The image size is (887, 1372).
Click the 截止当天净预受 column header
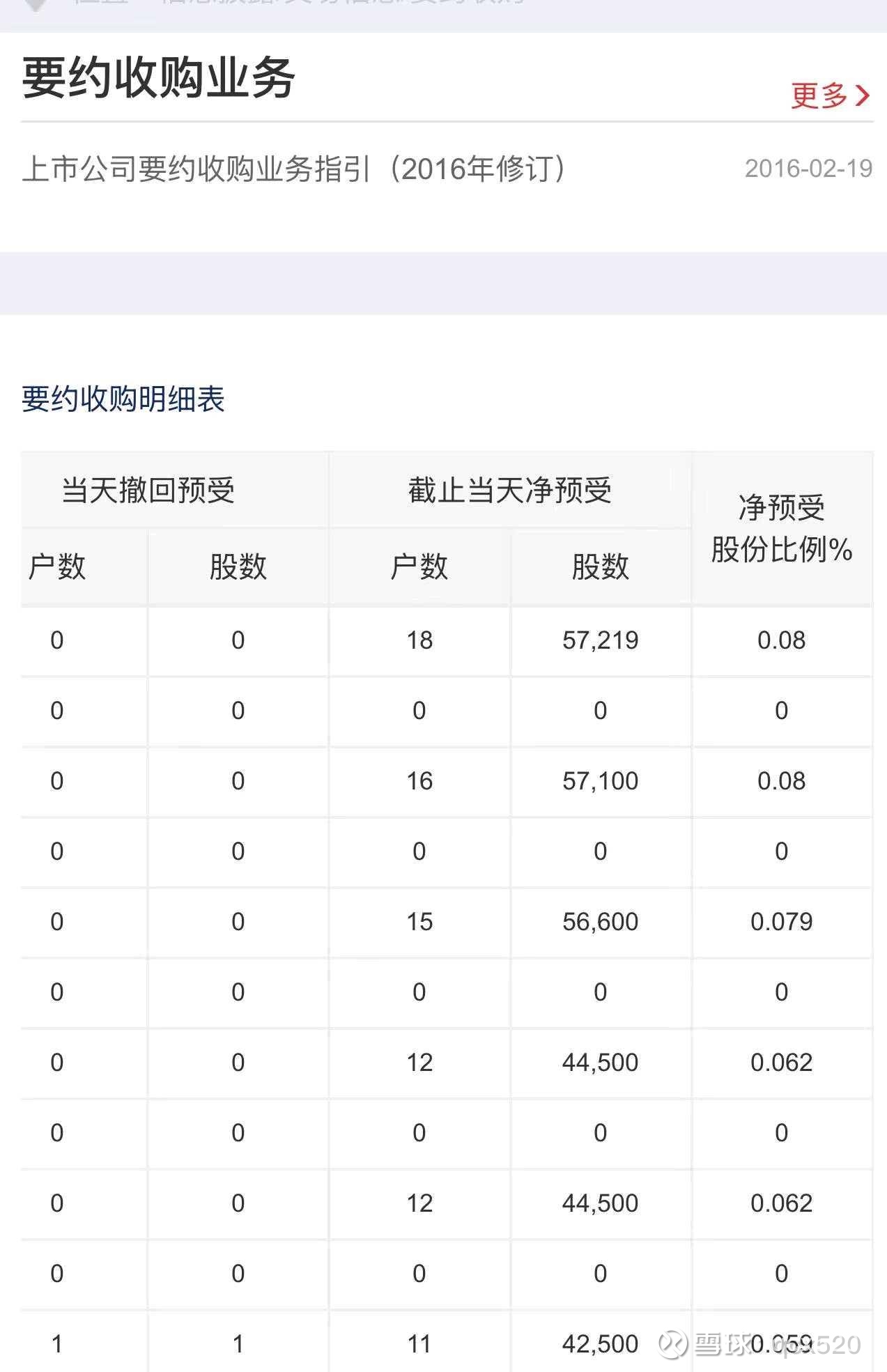(510, 490)
